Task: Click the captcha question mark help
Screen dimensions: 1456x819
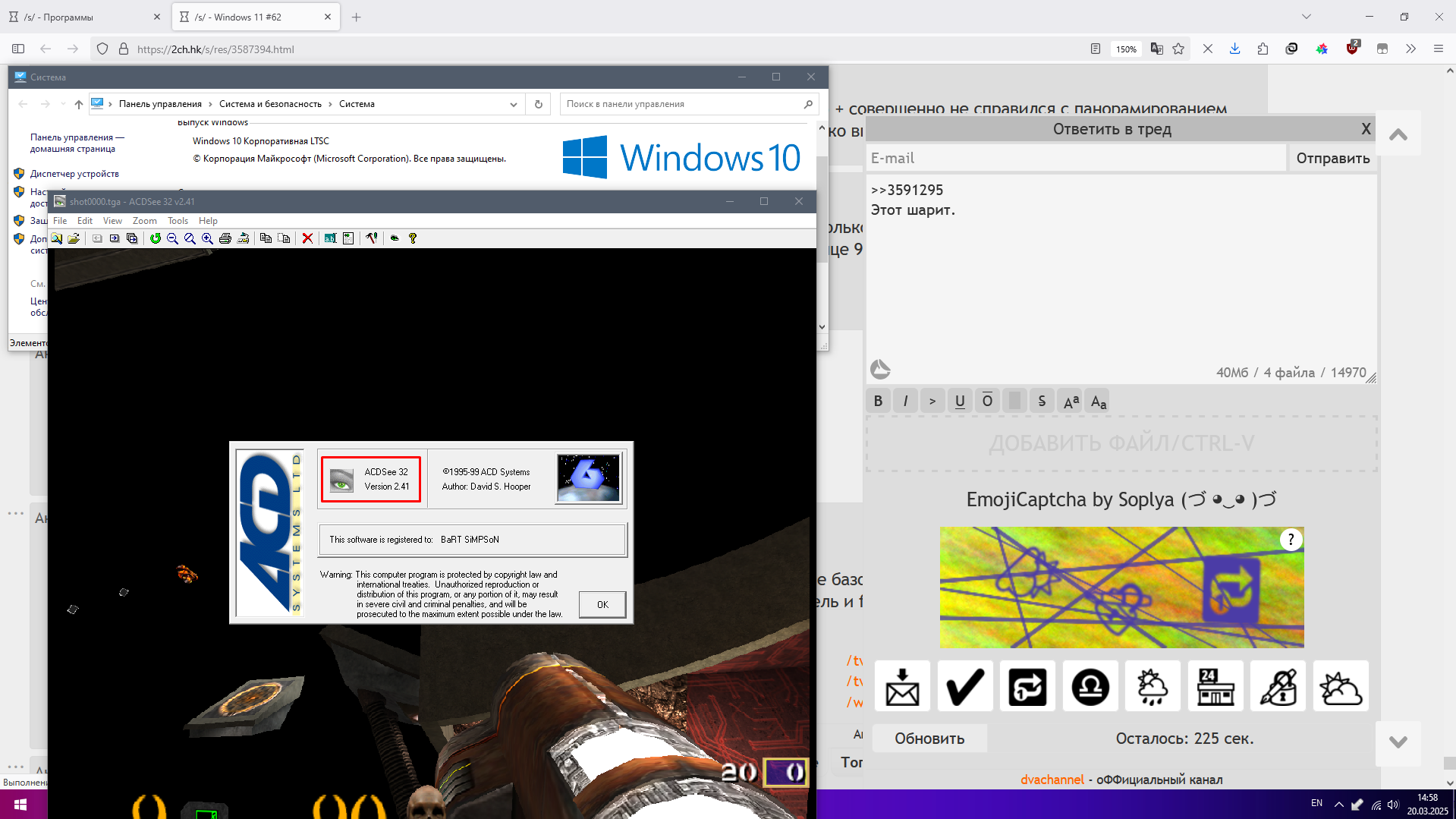Action: (1291, 540)
